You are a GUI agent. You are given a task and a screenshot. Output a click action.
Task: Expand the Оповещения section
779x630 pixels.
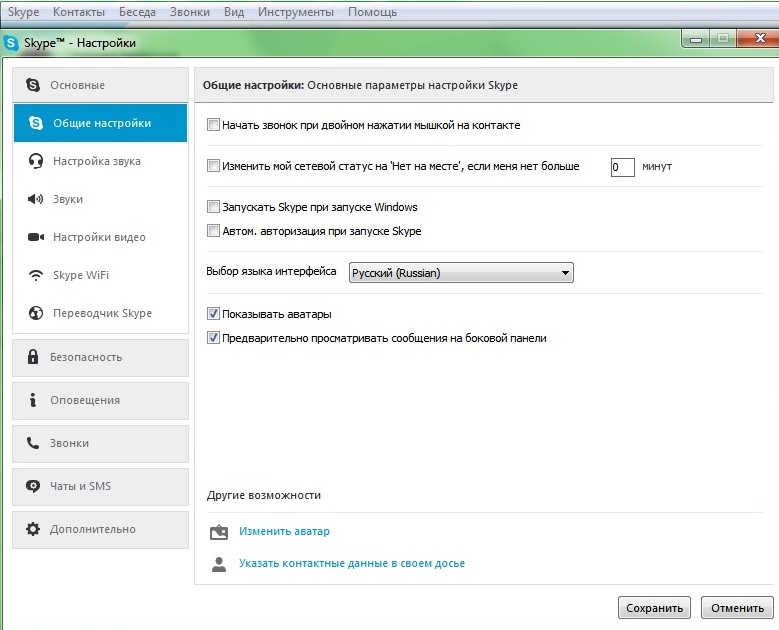[x=100, y=400]
